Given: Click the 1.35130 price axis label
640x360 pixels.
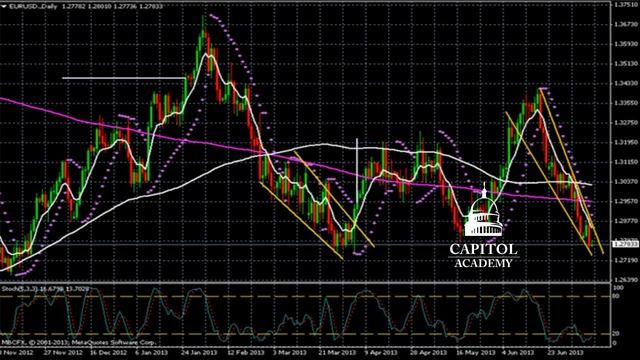Looking at the screenshot, I should [625, 64].
